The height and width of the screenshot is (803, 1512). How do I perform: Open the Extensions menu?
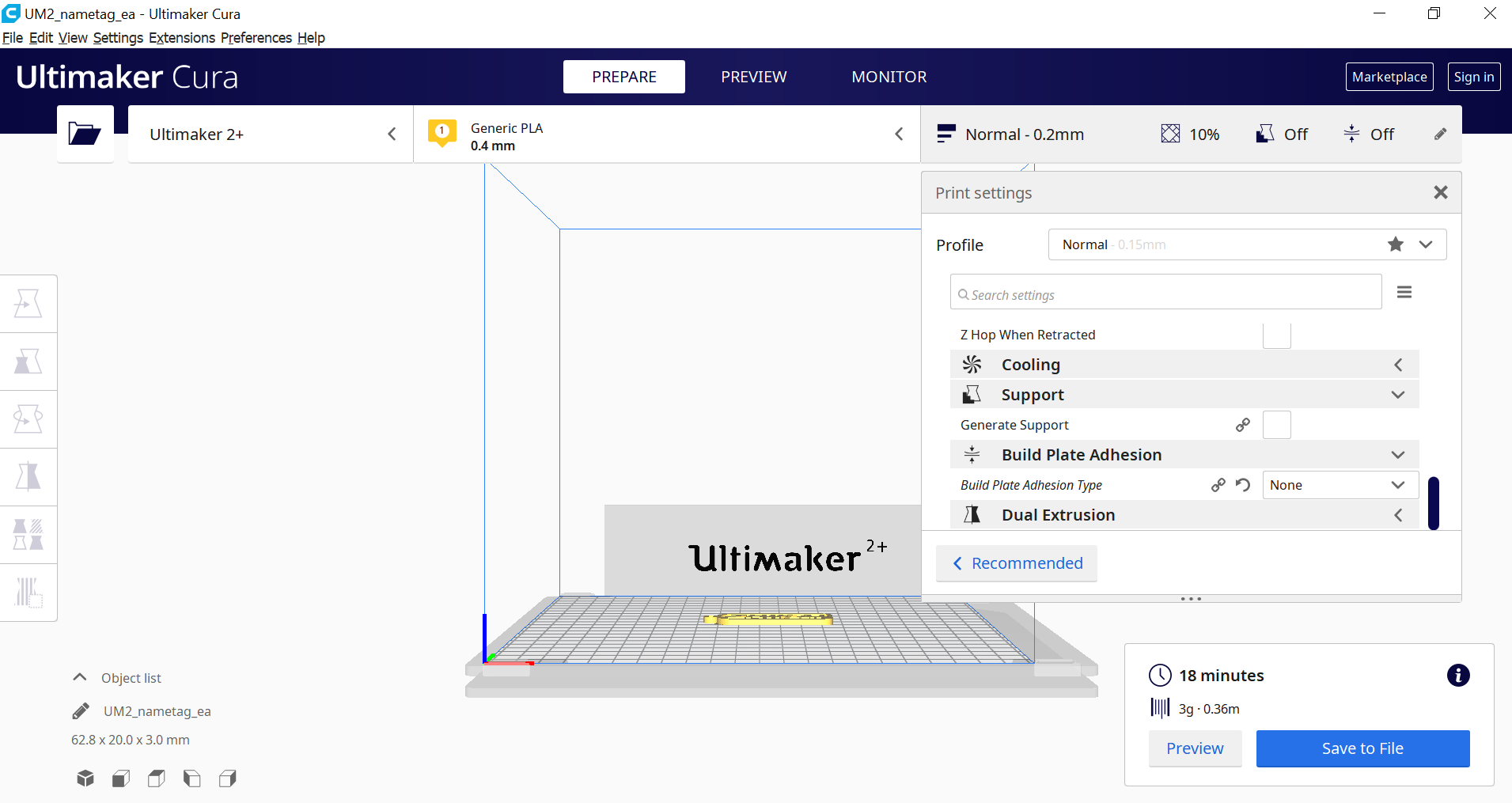[x=181, y=37]
